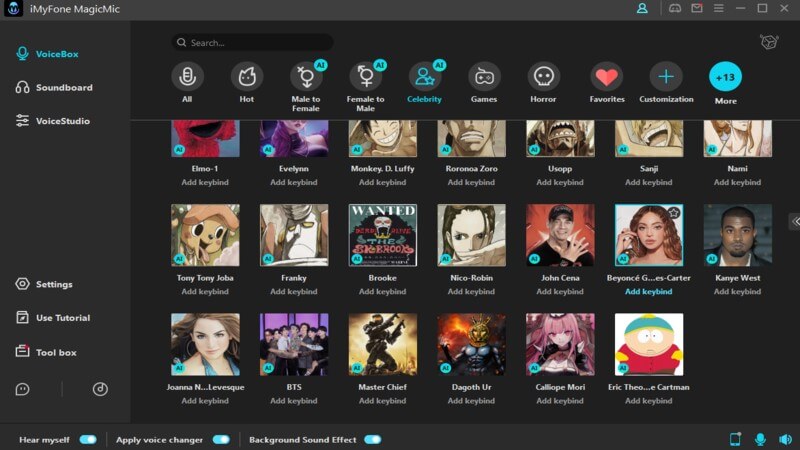Select the Dagoth Ur voice thumbnail
The image size is (800, 450).
point(471,344)
